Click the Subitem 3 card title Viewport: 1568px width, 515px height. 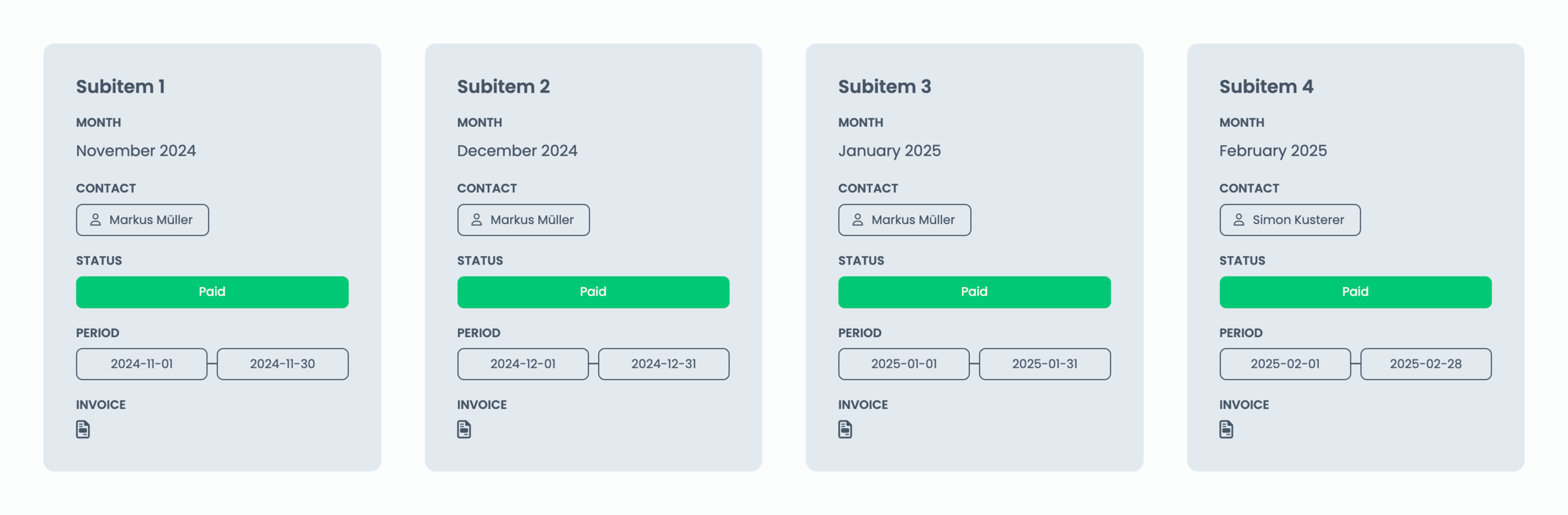(x=885, y=86)
